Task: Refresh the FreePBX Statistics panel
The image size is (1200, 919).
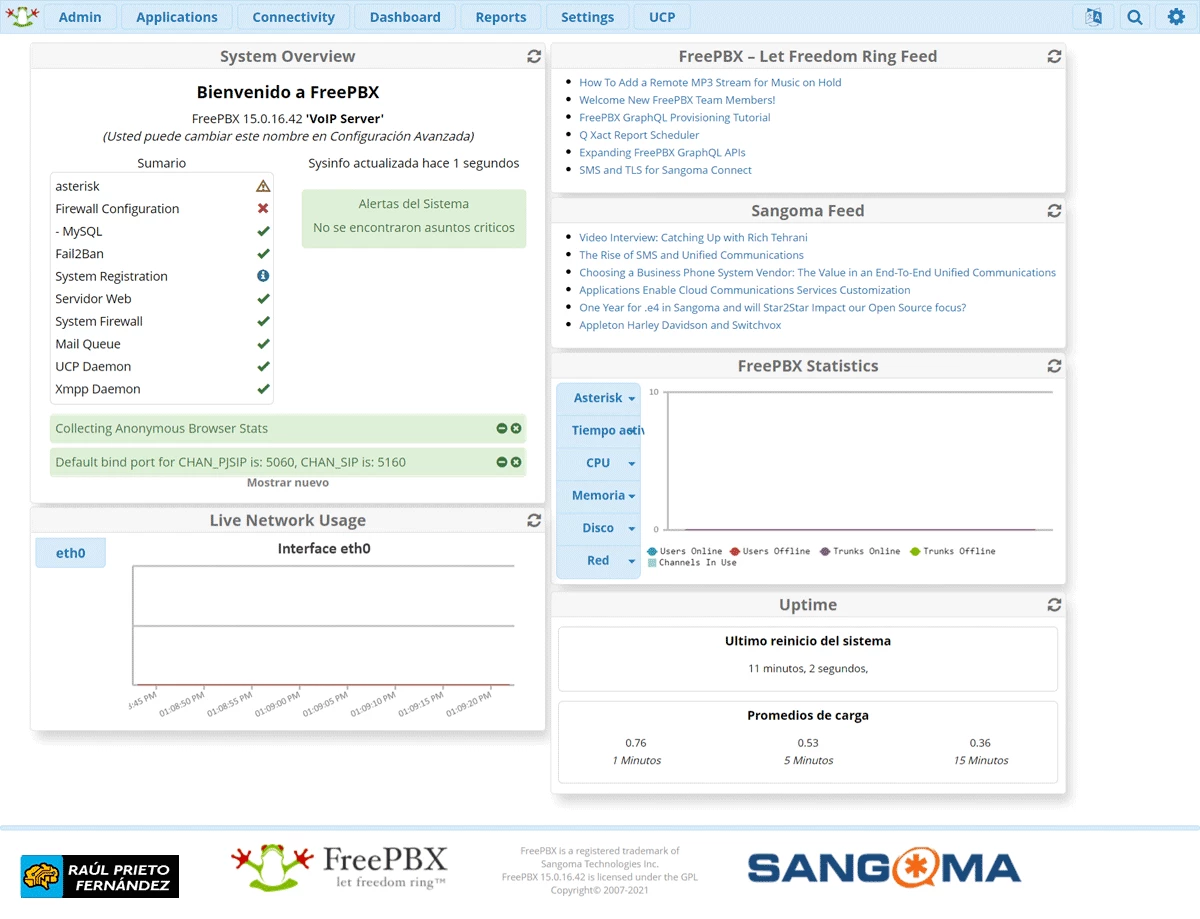Action: 1054,366
